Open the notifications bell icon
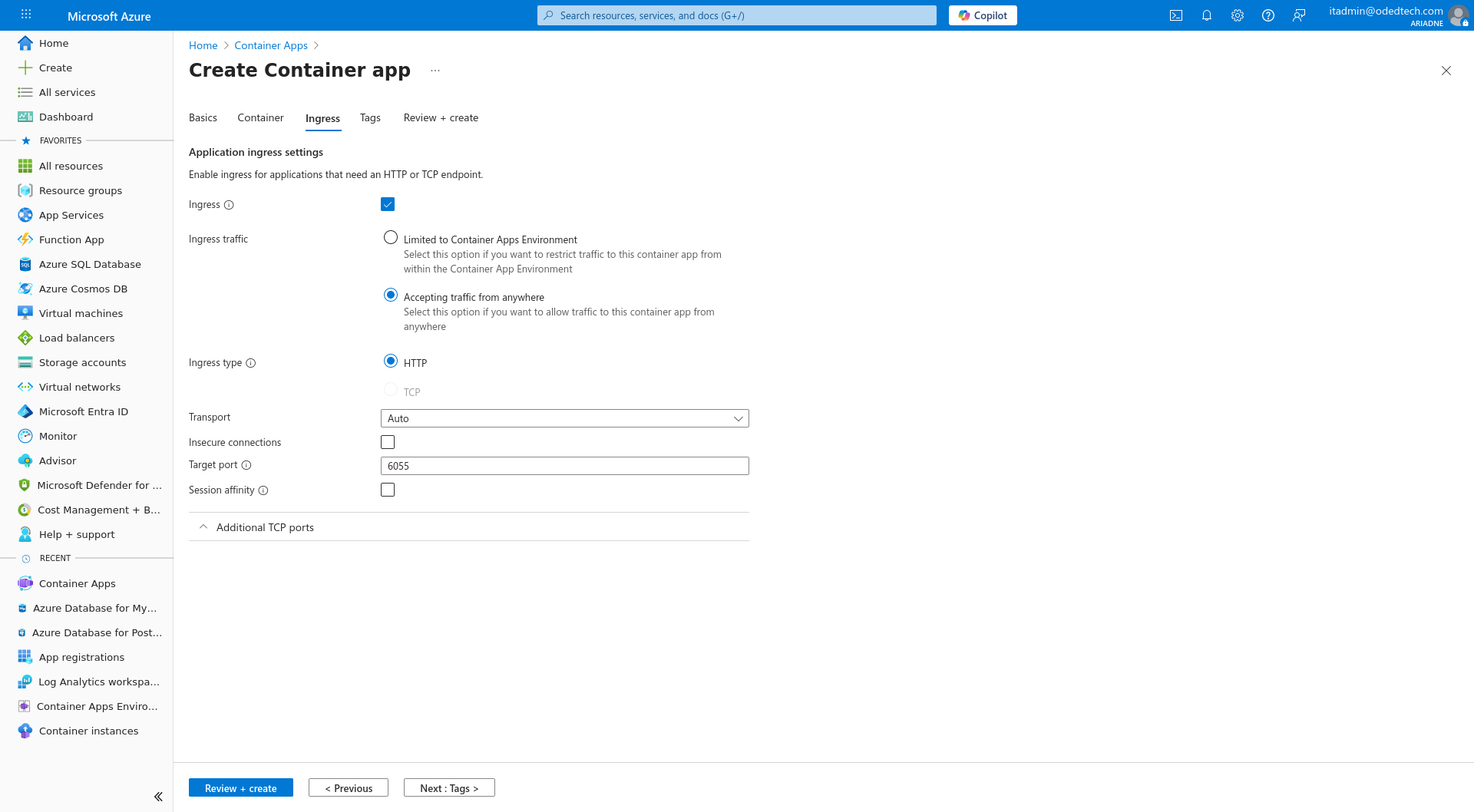1474x812 pixels. point(1207,15)
